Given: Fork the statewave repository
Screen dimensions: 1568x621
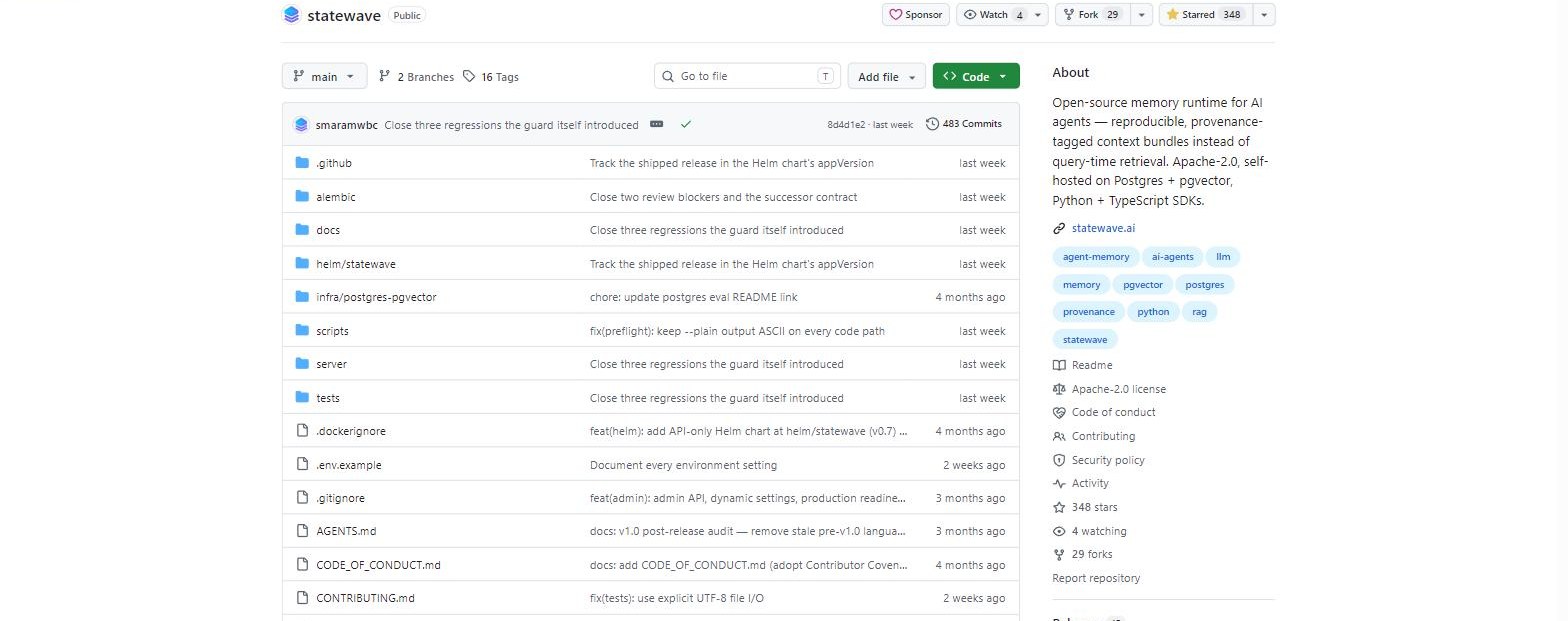Looking at the screenshot, I should [1091, 15].
